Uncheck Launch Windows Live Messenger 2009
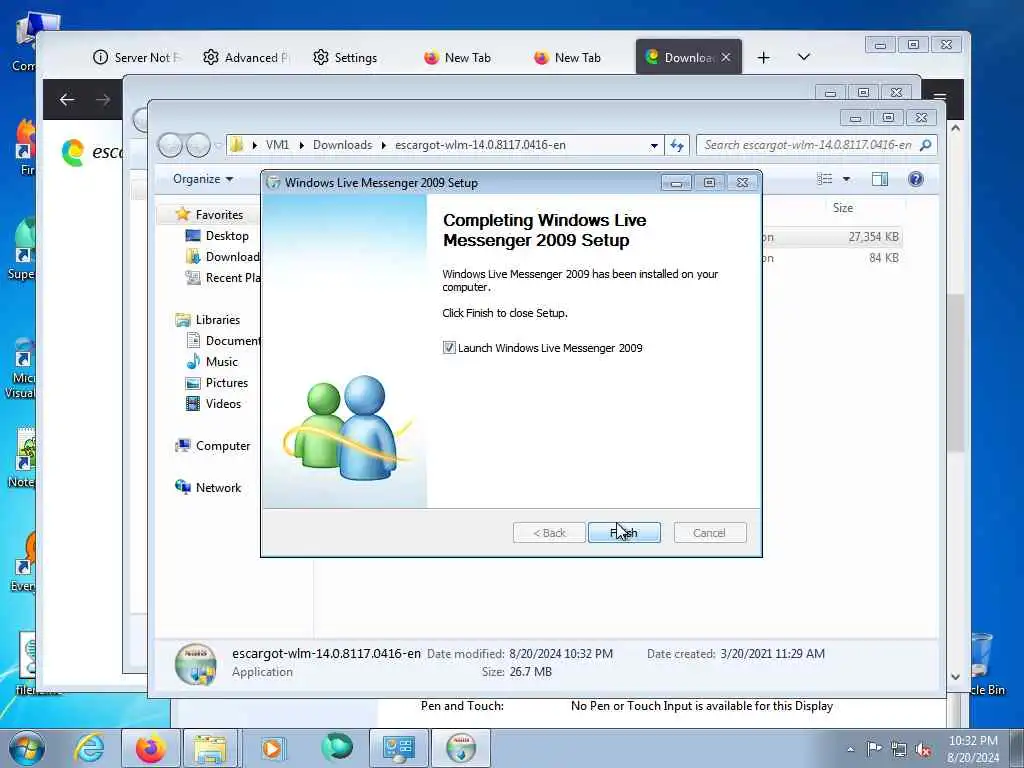Viewport: 1024px width, 768px height. tap(449, 348)
